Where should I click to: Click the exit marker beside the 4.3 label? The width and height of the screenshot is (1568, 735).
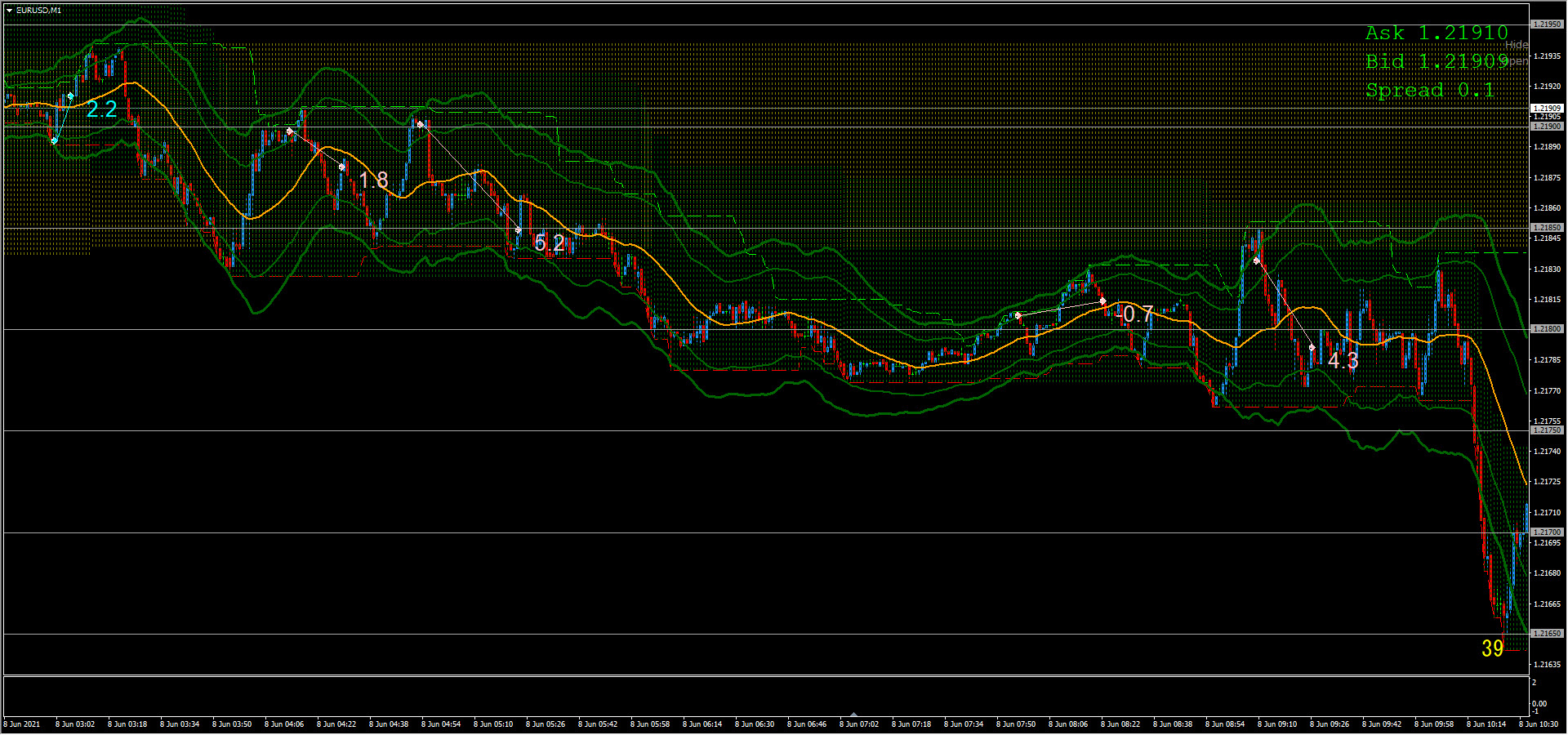(1312, 348)
